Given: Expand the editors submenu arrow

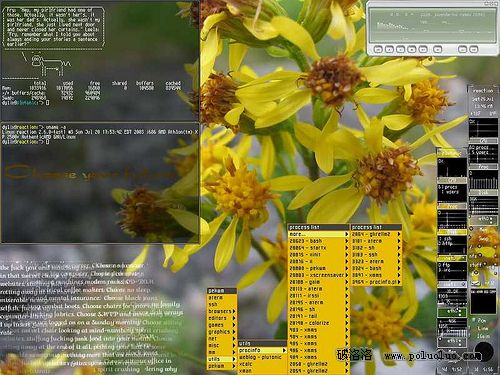Looking at the screenshot, I should tap(234, 318).
